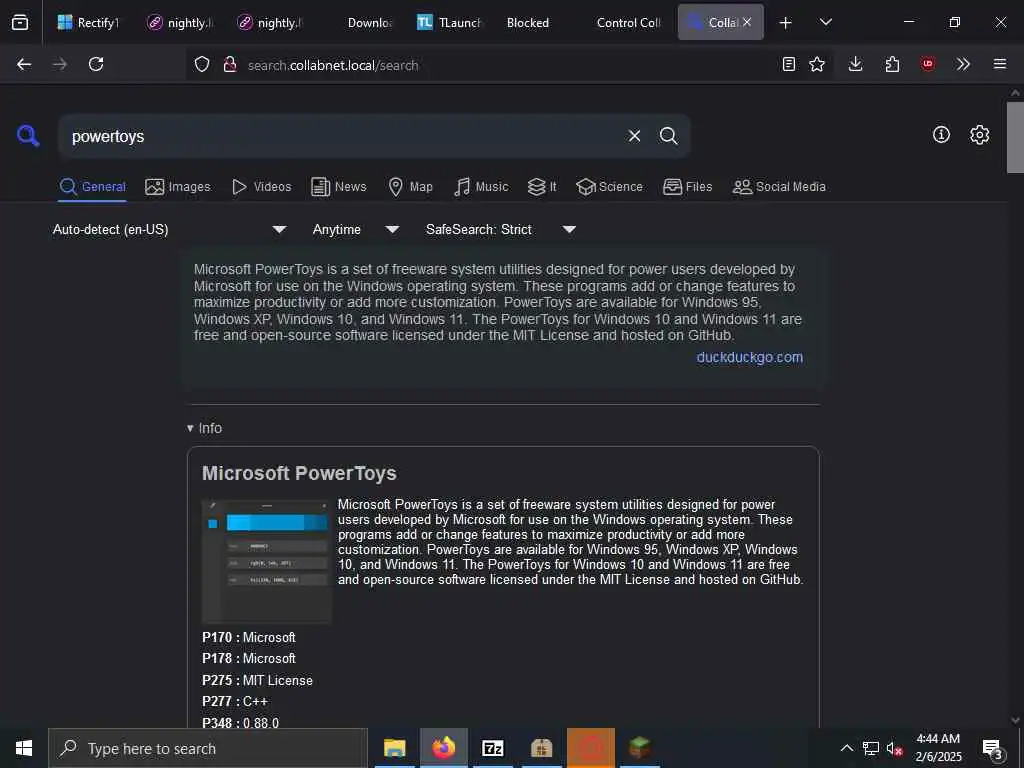The height and width of the screenshot is (768, 1024).
Task: Open the About info circle icon
Action: click(x=941, y=135)
